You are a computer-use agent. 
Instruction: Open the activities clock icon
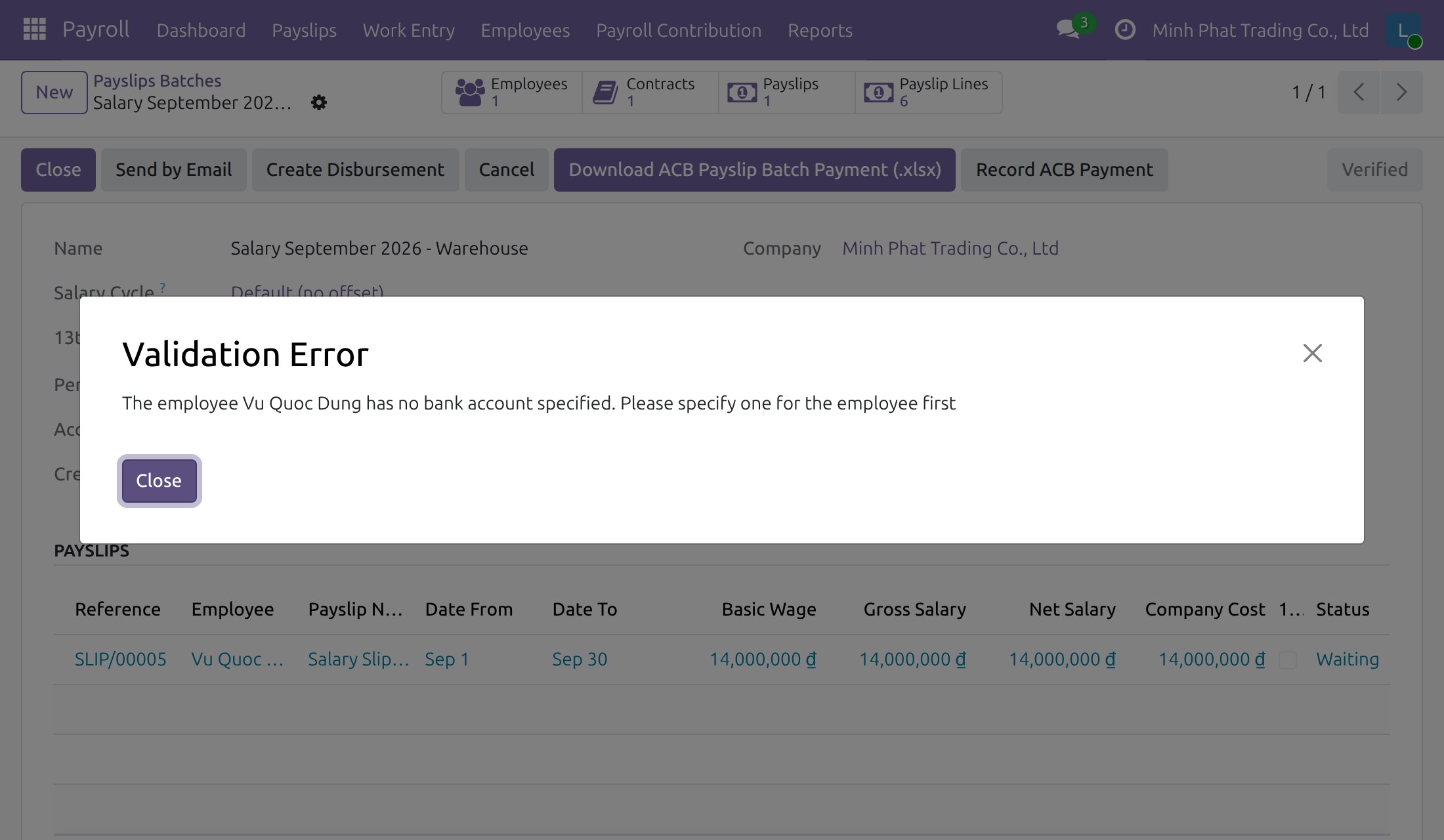(x=1125, y=30)
